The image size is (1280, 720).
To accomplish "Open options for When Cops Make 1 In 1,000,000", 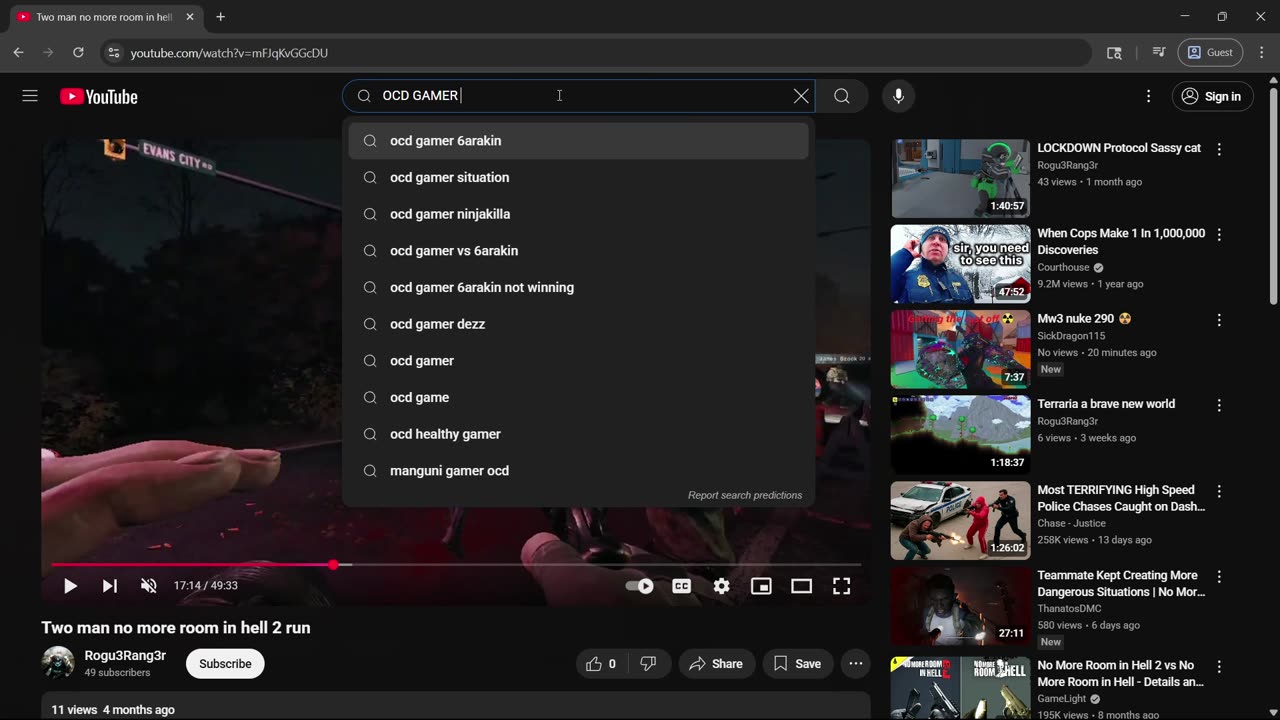I will (1219, 234).
